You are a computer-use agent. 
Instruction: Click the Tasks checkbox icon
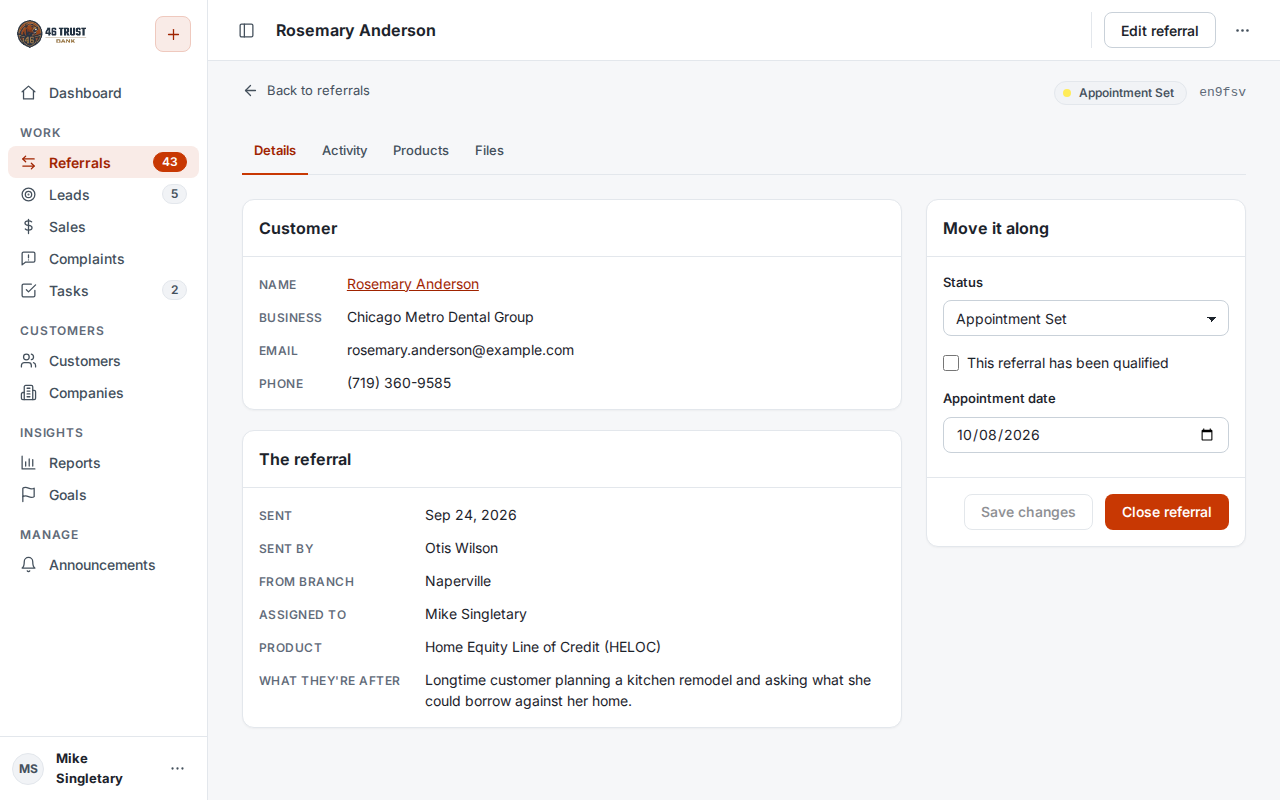point(29,291)
